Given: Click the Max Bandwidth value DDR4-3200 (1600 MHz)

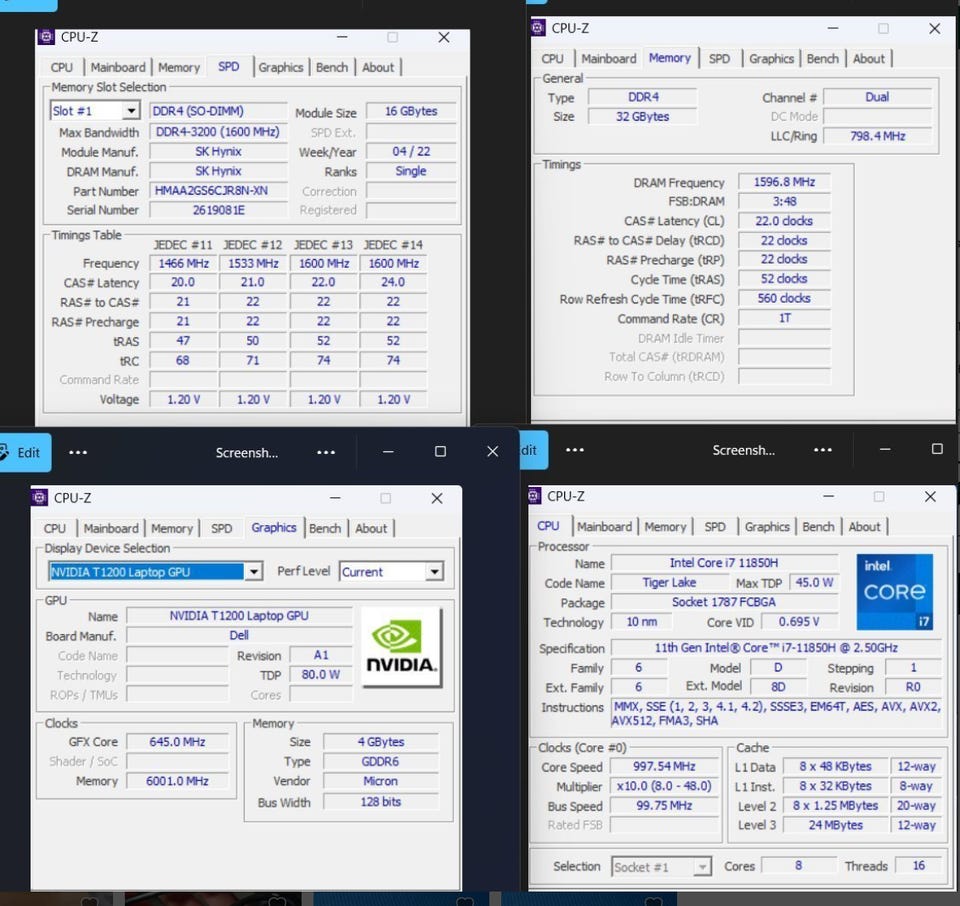Looking at the screenshot, I should pyautogui.click(x=219, y=132).
